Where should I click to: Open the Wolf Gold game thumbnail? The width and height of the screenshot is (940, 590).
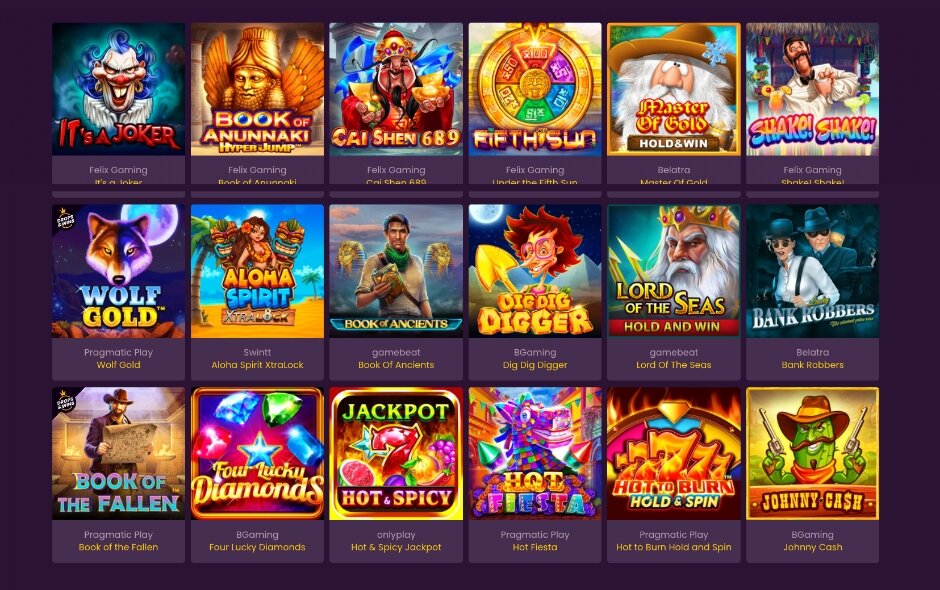(119, 271)
